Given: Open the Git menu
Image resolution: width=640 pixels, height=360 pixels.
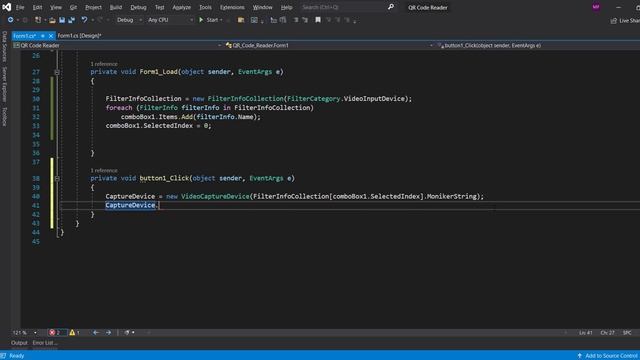Looking at the screenshot, I should pos(73,7).
